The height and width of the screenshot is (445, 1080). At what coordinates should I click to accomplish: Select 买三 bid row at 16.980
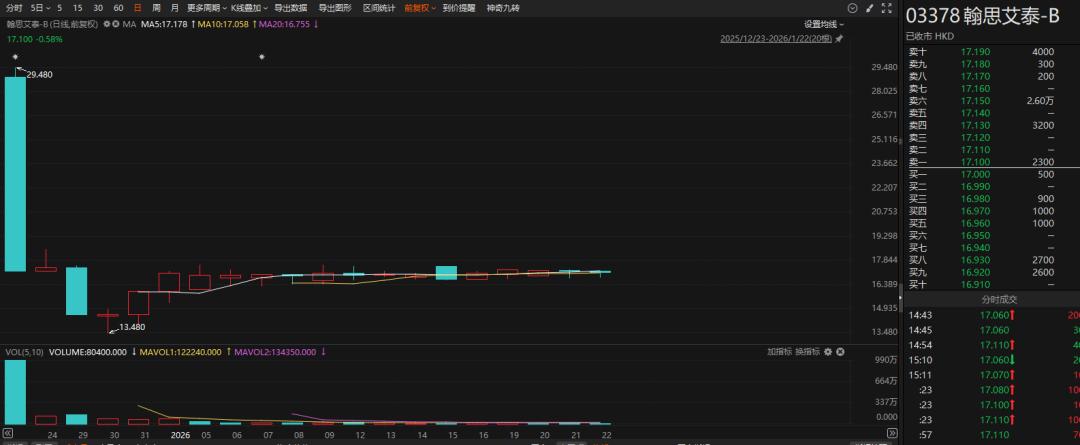tap(991, 198)
